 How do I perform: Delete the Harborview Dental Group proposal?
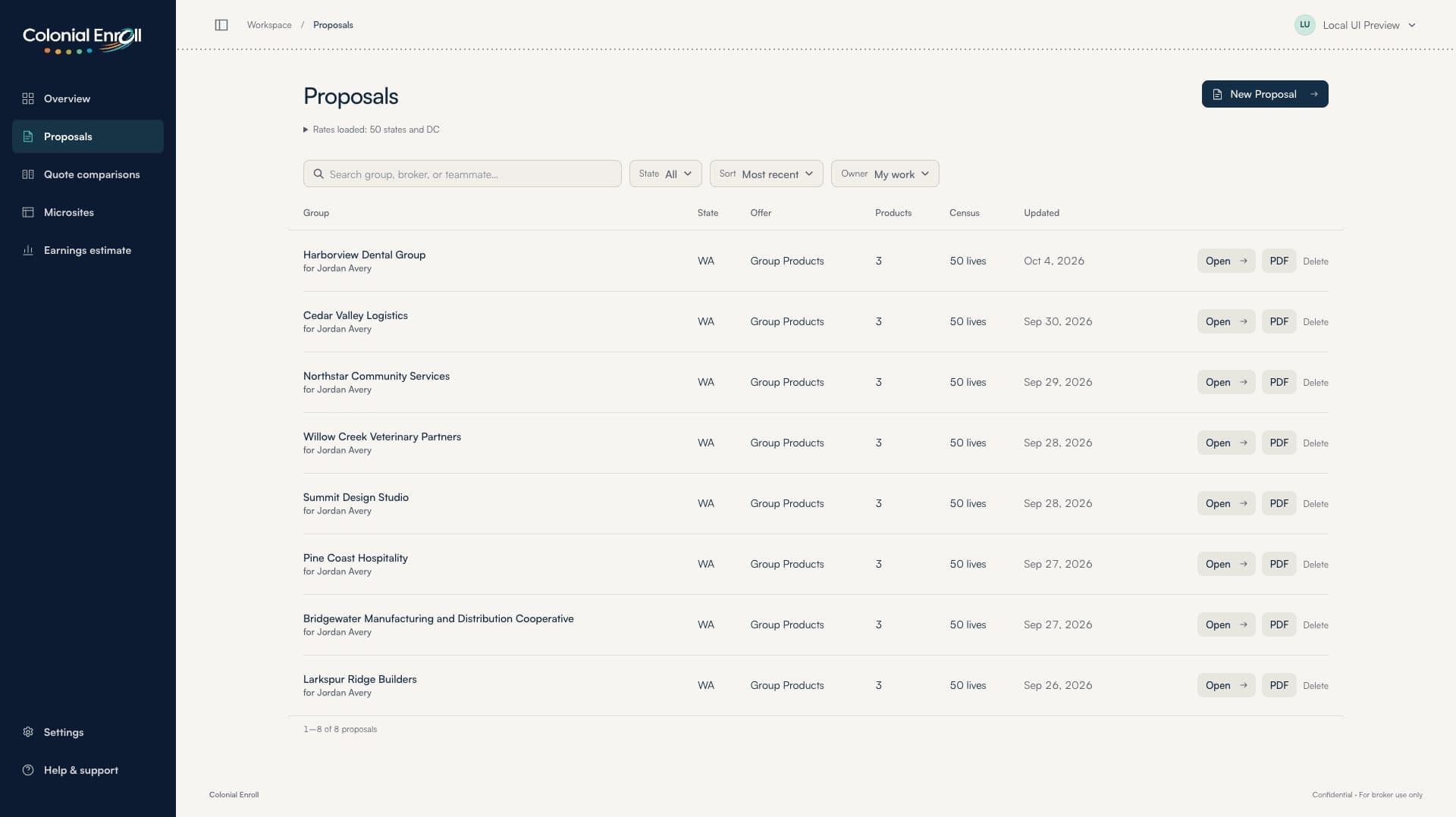coord(1316,261)
